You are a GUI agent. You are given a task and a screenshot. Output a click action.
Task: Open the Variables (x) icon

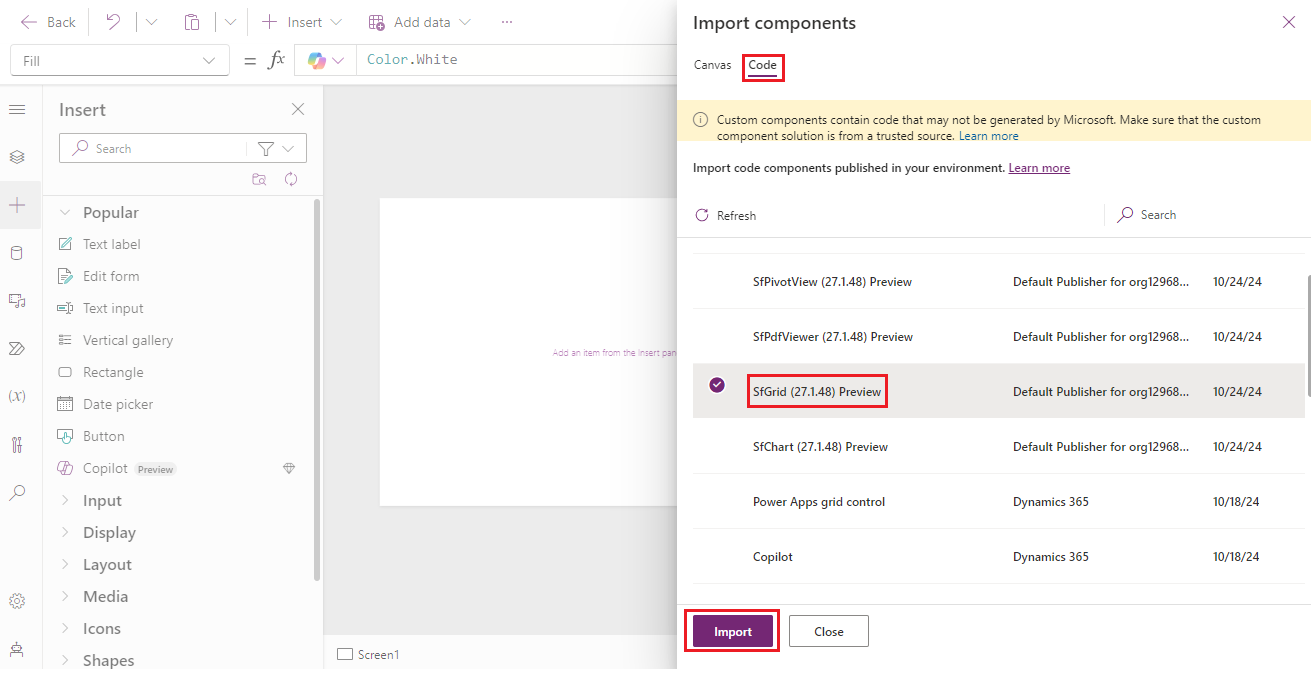[x=17, y=396]
